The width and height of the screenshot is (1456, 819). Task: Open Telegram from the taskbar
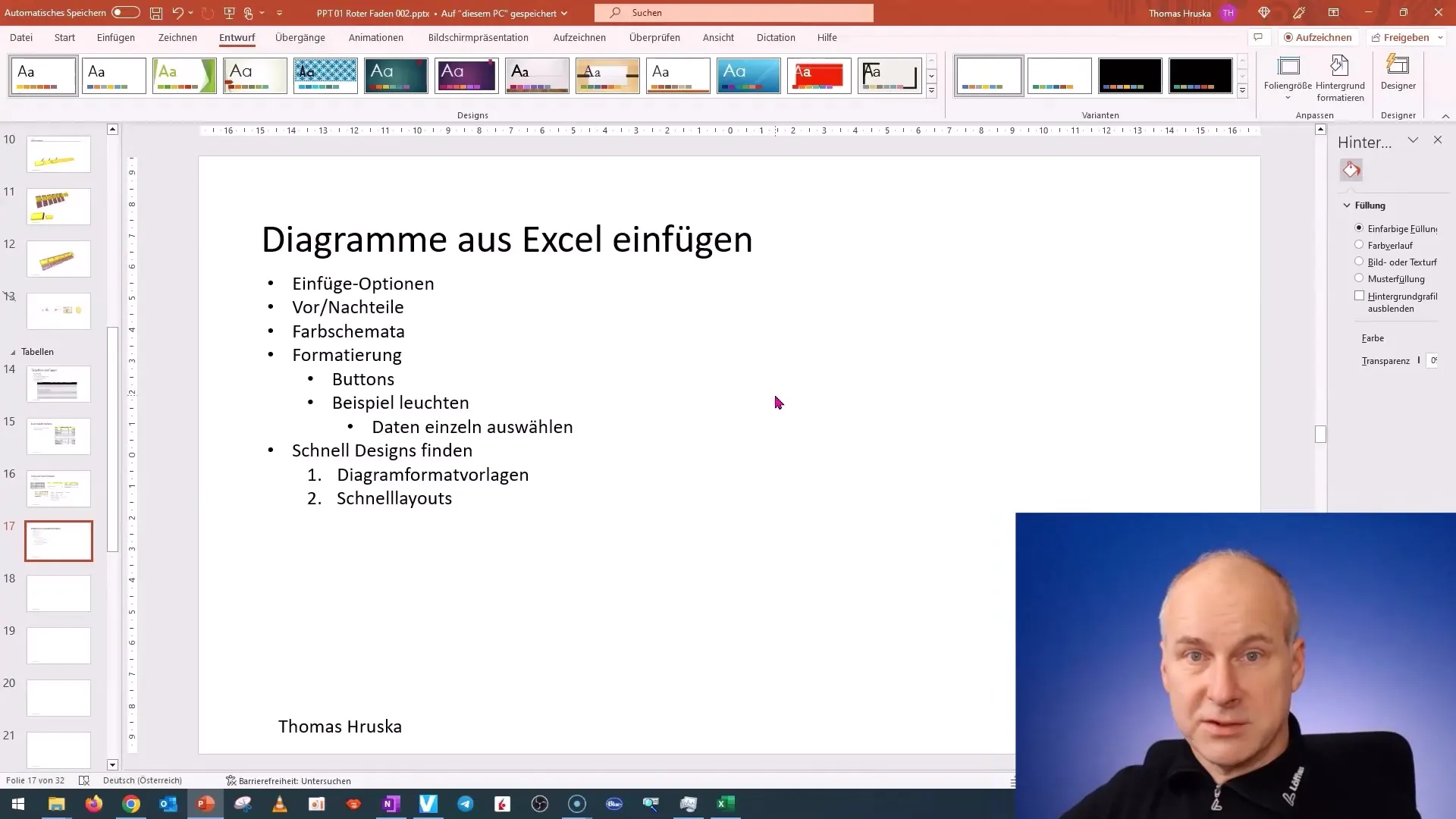[x=466, y=804]
